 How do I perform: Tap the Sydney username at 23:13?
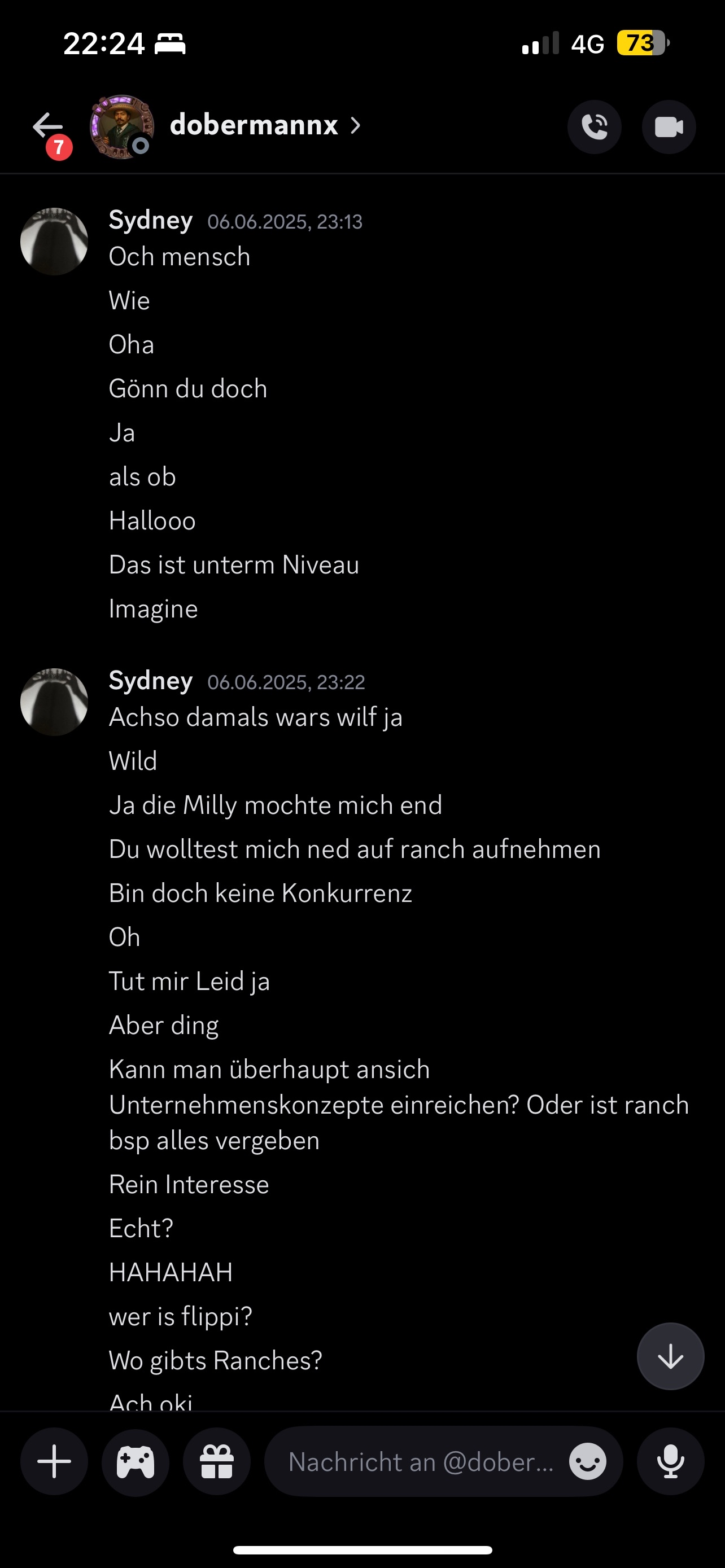point(150,220)
